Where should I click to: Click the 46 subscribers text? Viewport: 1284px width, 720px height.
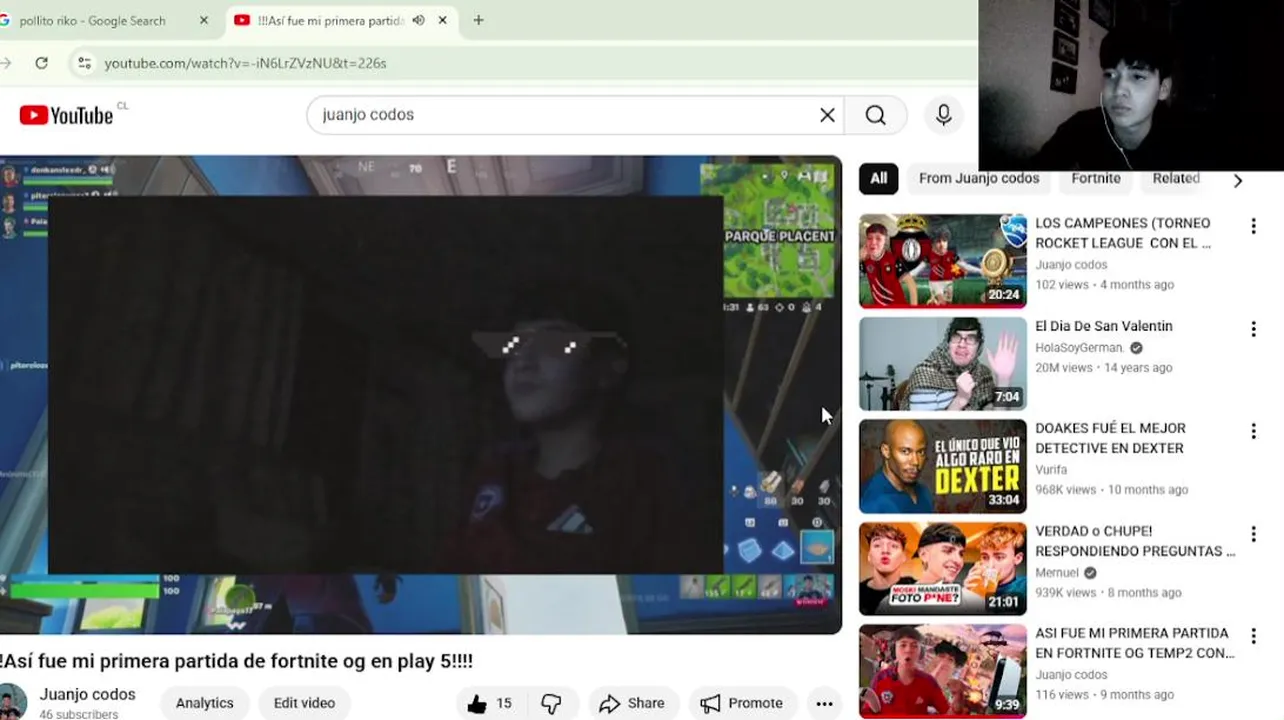click(79, 714)
